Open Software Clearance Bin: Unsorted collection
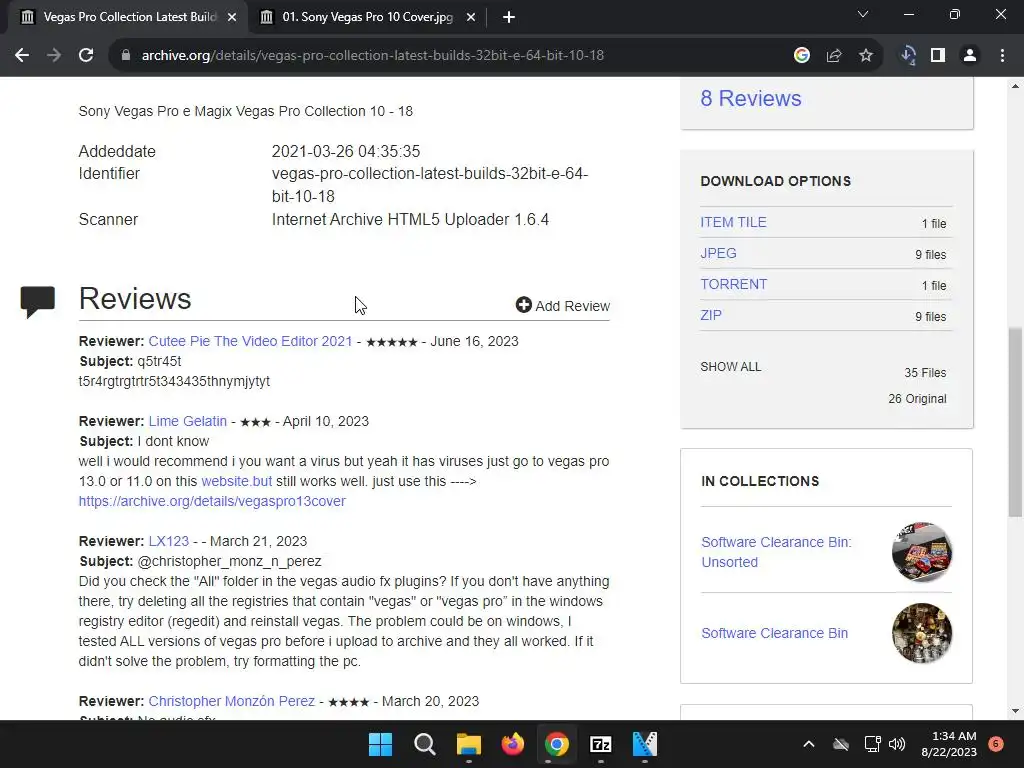1024x768 pixels. pyautogui.click(x=776, y=552)
